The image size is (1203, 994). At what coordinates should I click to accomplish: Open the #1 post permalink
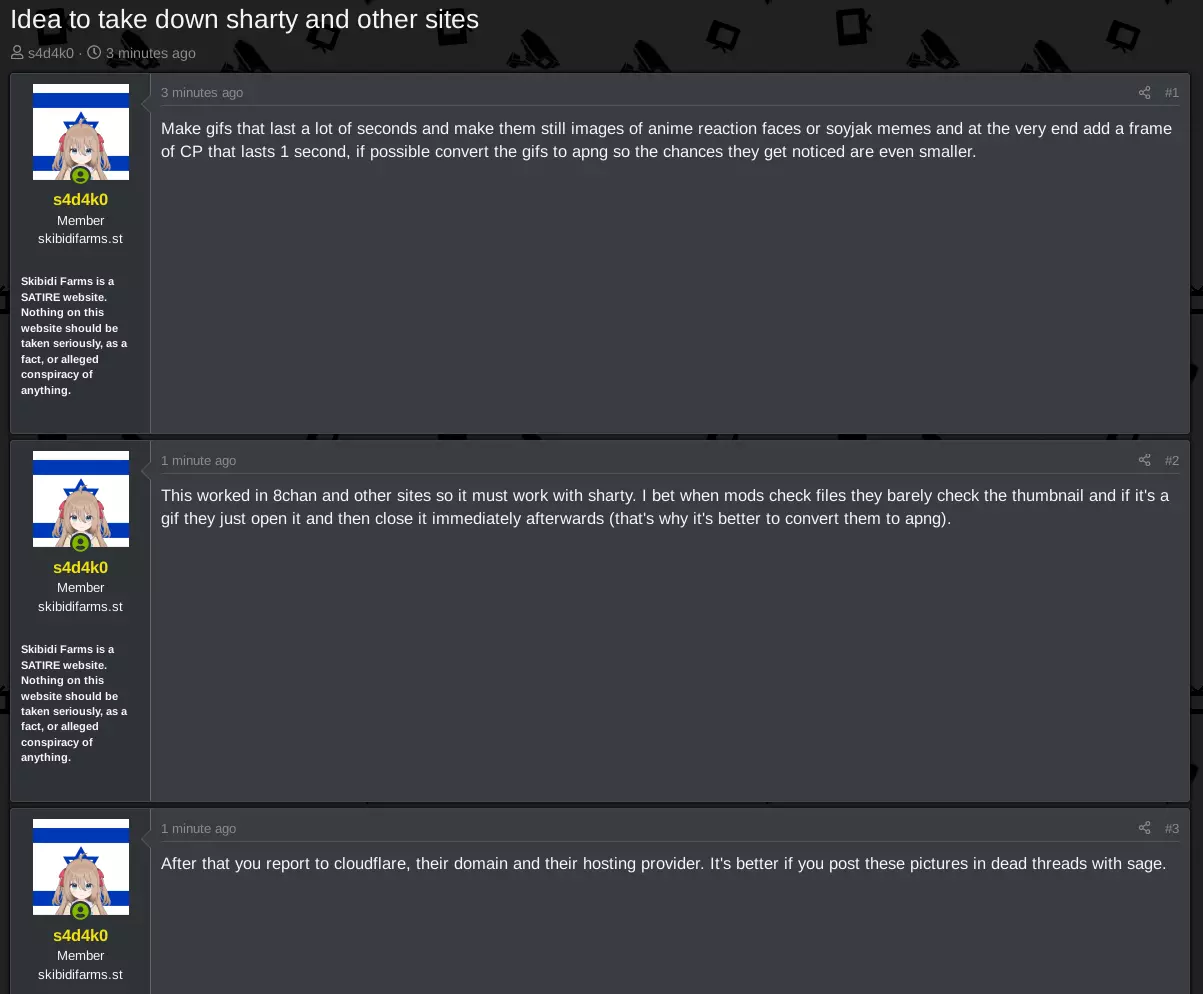click(1172, 93)
